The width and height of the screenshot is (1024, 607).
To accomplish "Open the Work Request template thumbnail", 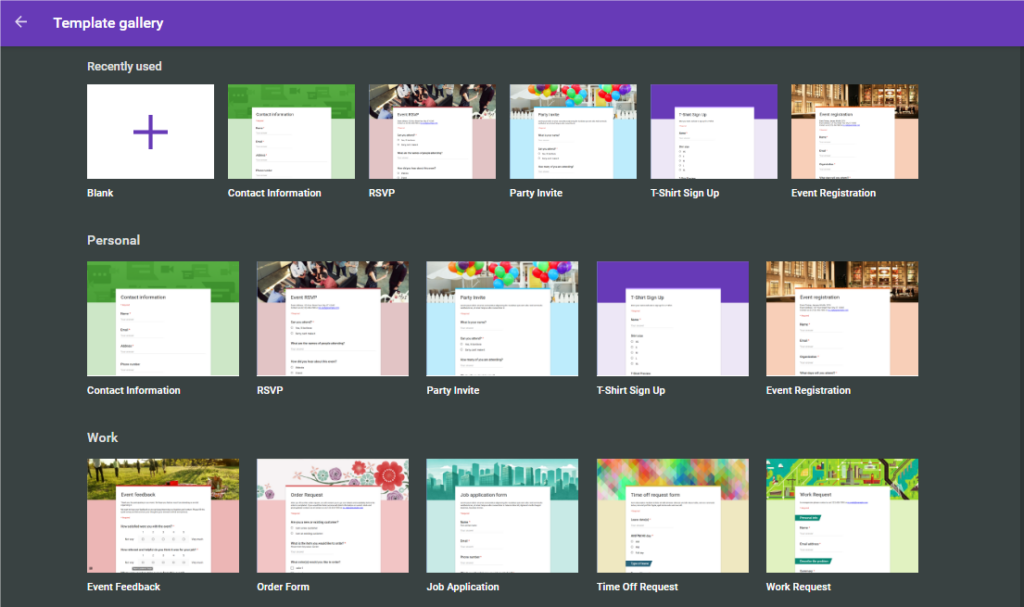I will pyautogui.click(x=842, y=515).
